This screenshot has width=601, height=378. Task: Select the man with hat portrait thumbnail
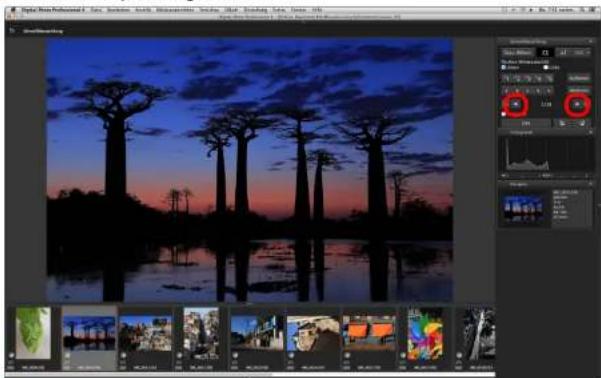(x=313, y=333)
